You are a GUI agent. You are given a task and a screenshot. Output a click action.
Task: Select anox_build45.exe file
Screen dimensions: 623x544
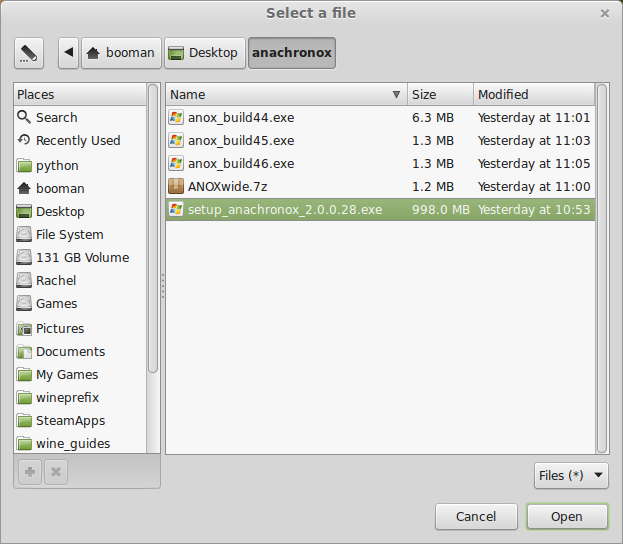click(x=380, y=141)
